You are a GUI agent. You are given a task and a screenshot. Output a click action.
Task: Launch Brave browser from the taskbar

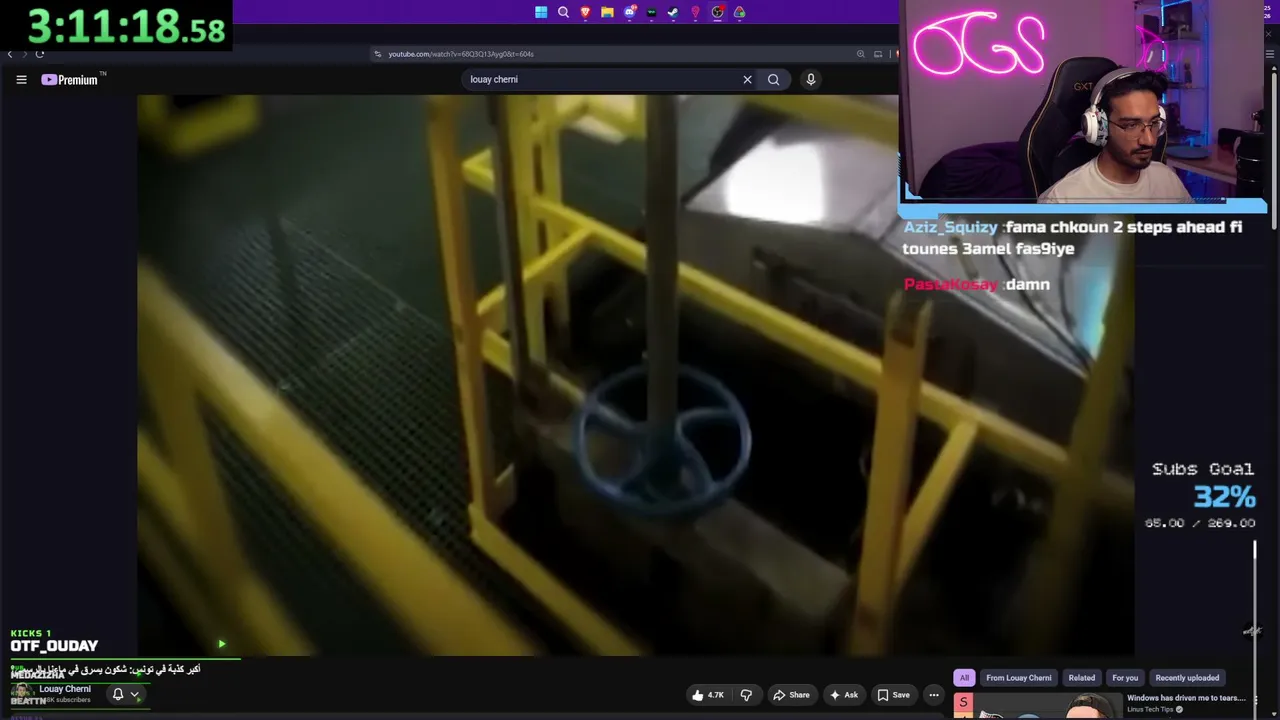pyautogui.click(x=585, y=12)
